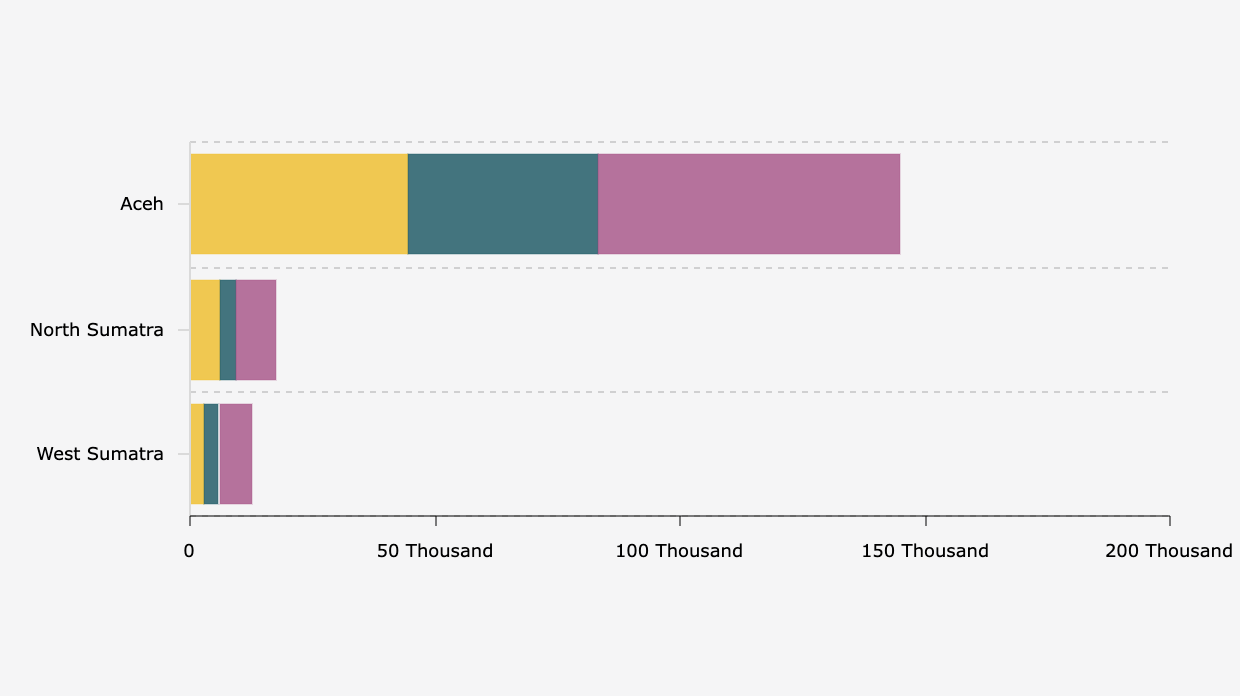
Task: Click West Sumatra's yellow bar segment
Action: coord(197,454)
